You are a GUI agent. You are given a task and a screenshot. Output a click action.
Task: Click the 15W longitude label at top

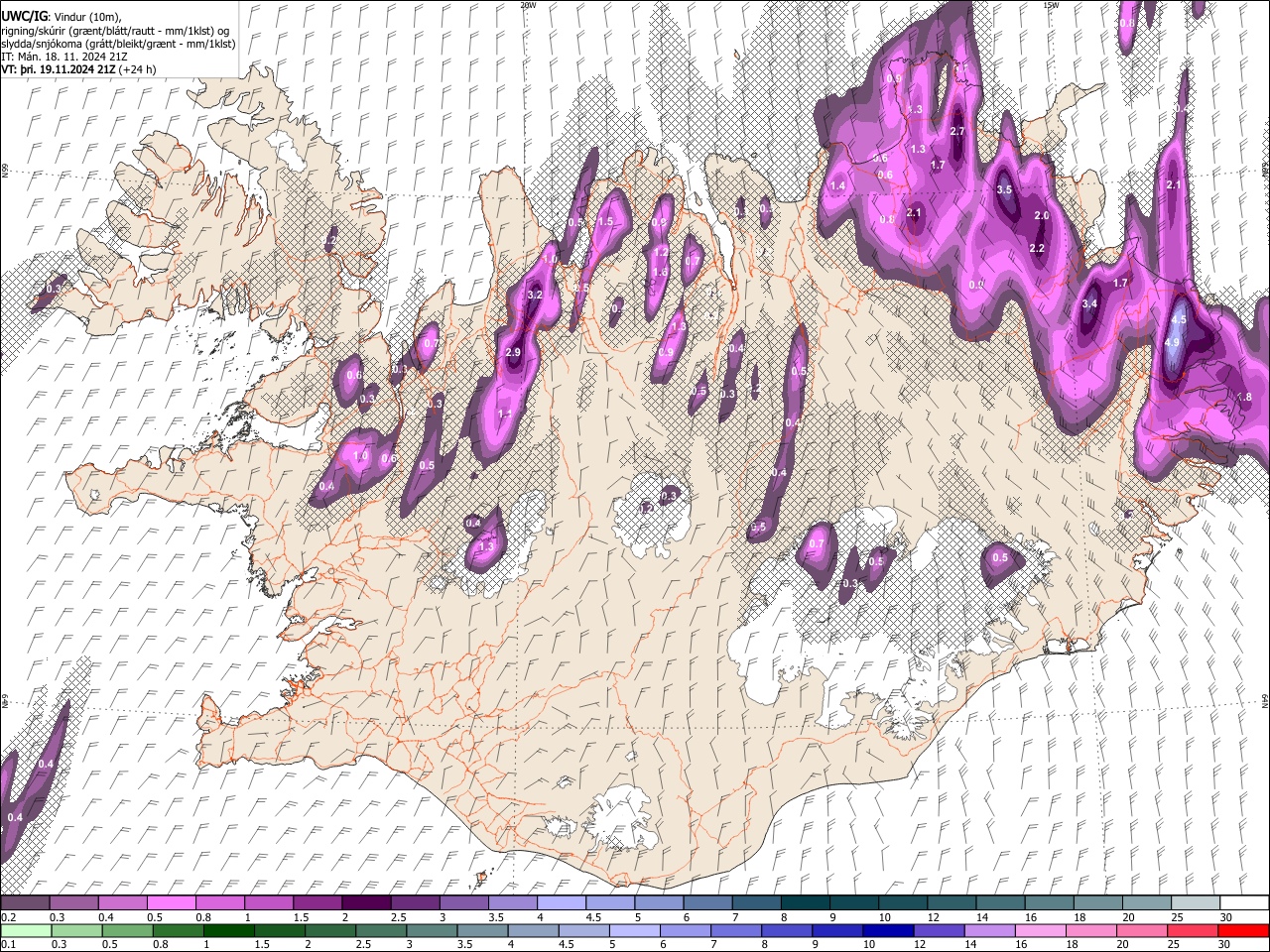pyautogui.click(x=1051, y=5)
